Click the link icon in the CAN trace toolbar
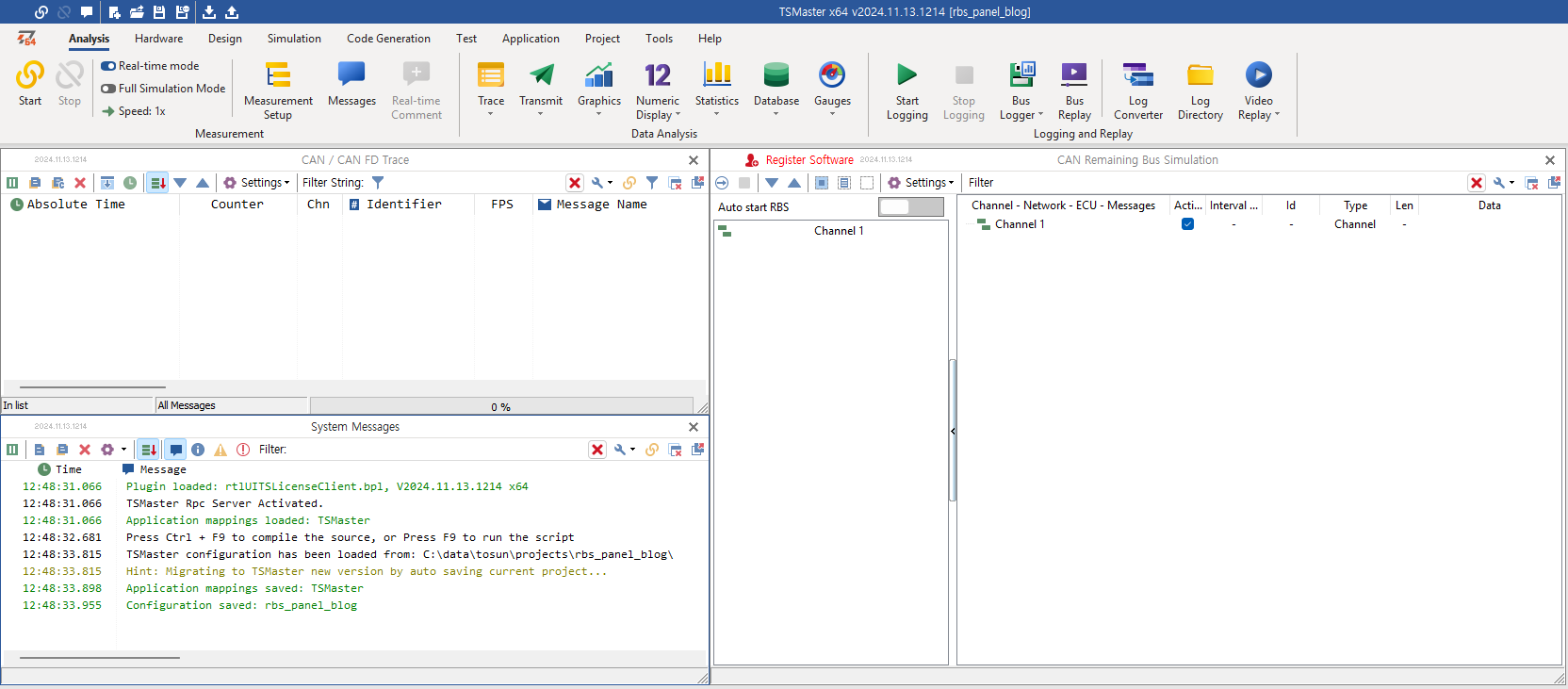 [629, 183]
